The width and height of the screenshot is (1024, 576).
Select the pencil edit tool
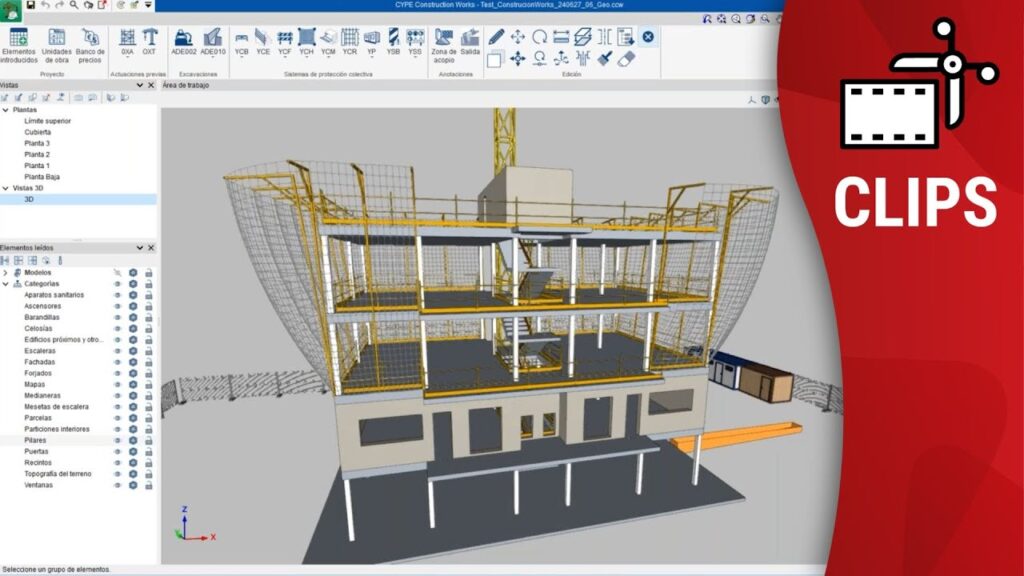tap(495, 37)
